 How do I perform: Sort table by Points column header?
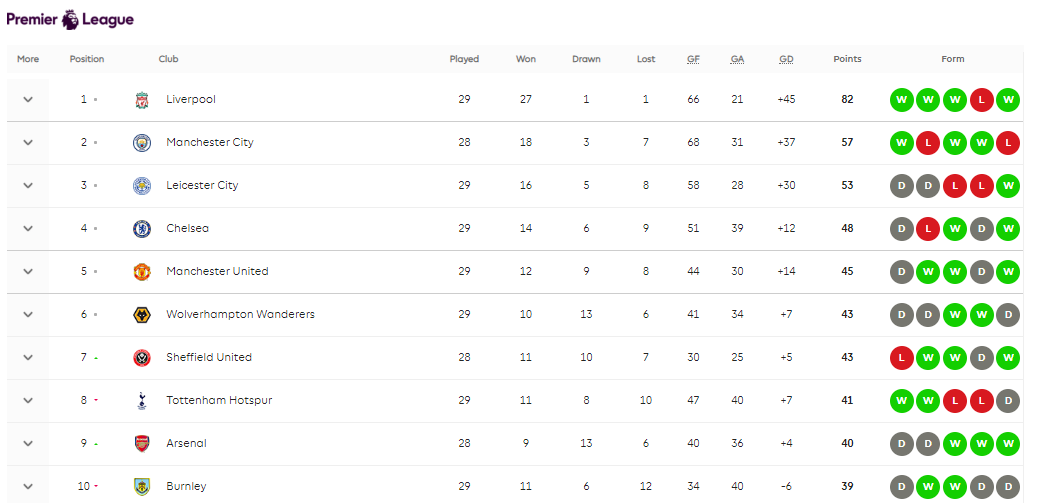pyautogui.click(x=847, y=59)
